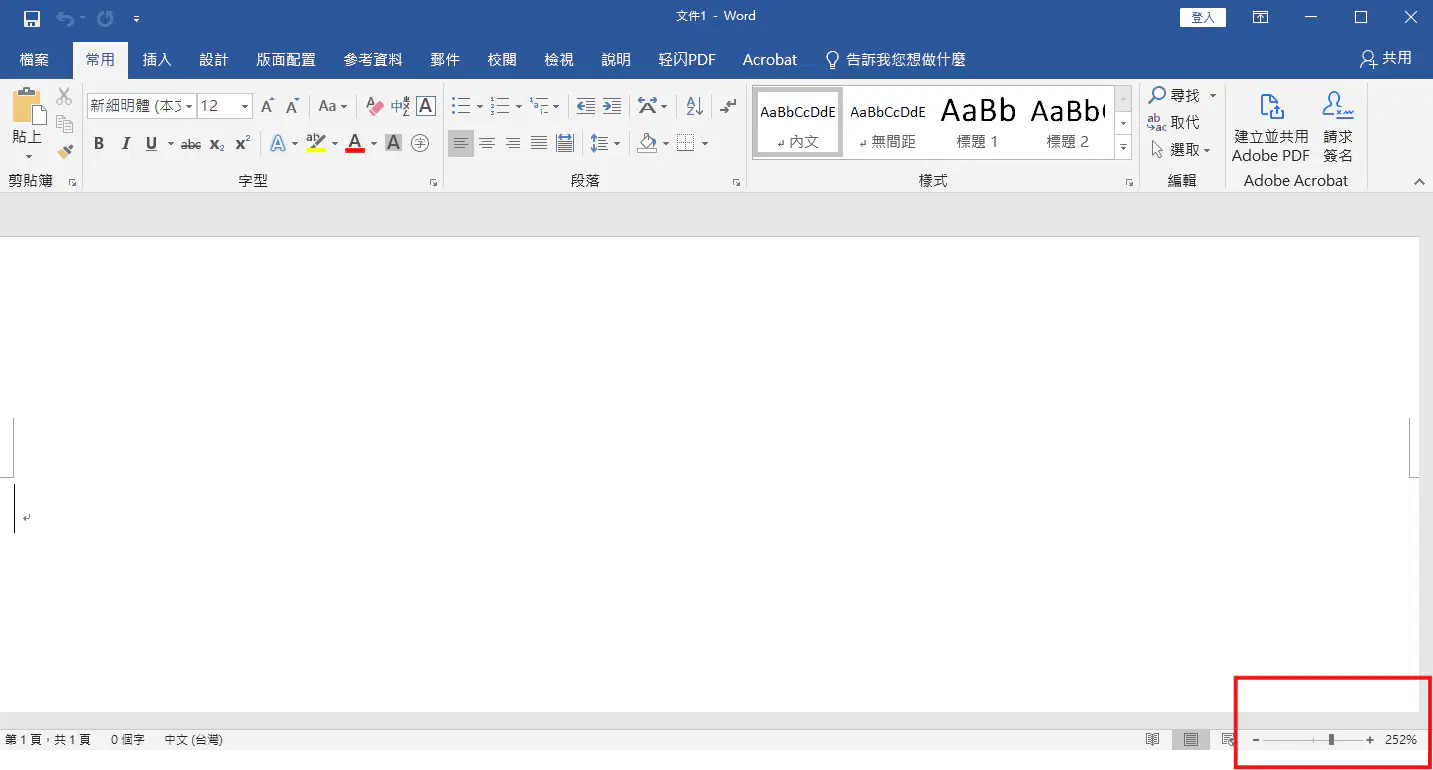Center the paragraph text
This screenshot has width=1433, height=770.
point(487,144)
